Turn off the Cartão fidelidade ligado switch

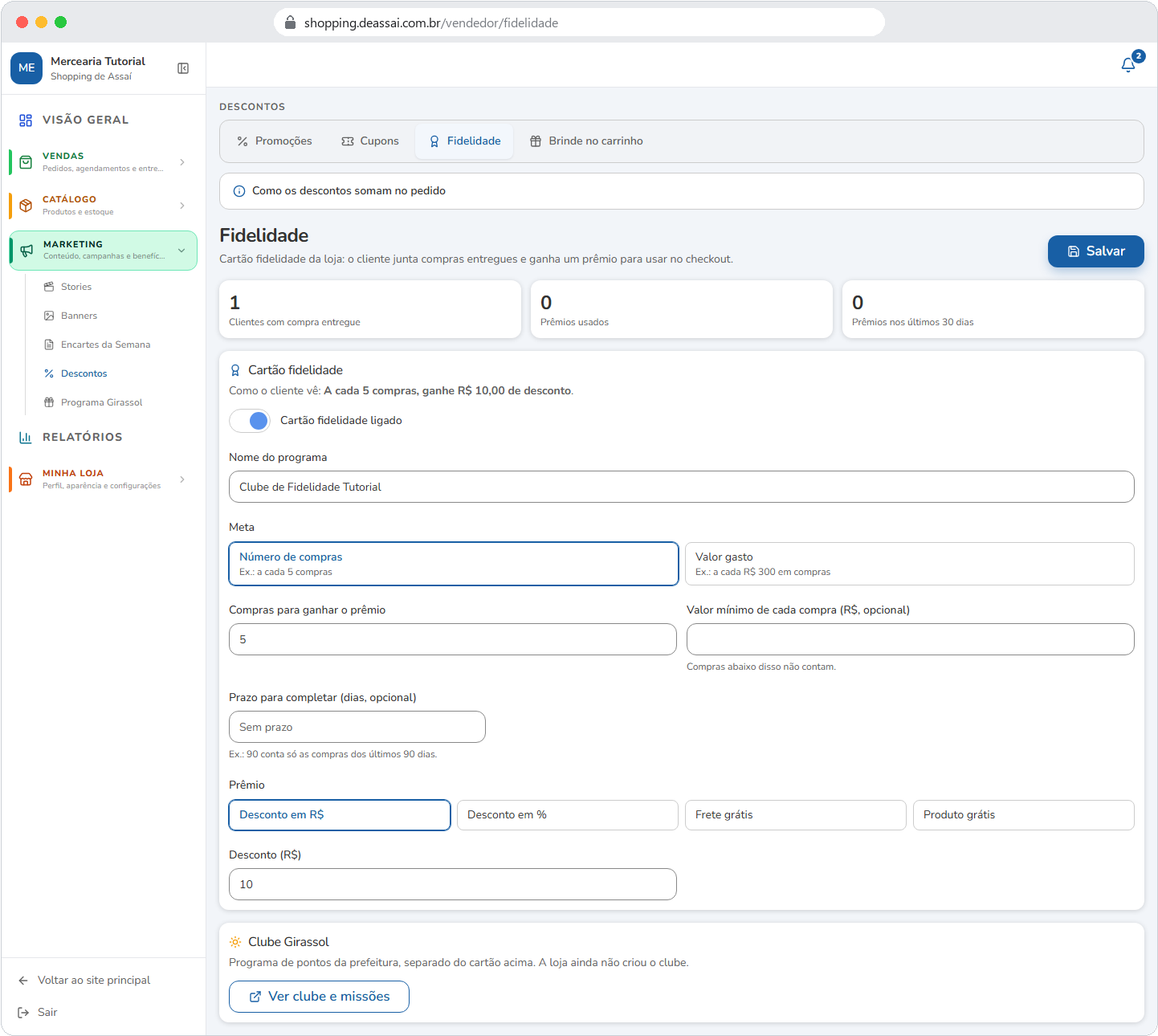[250, 420]
